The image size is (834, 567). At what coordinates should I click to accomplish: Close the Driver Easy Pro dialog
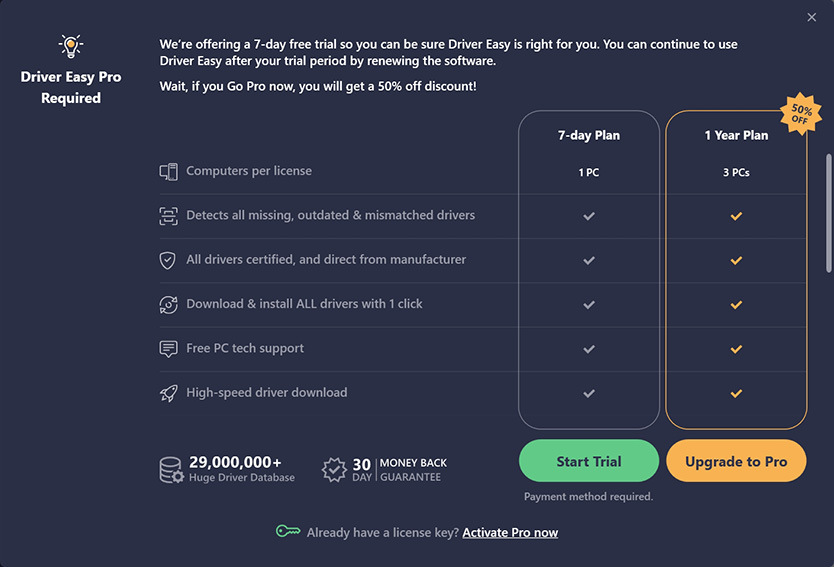click(812, 17)
